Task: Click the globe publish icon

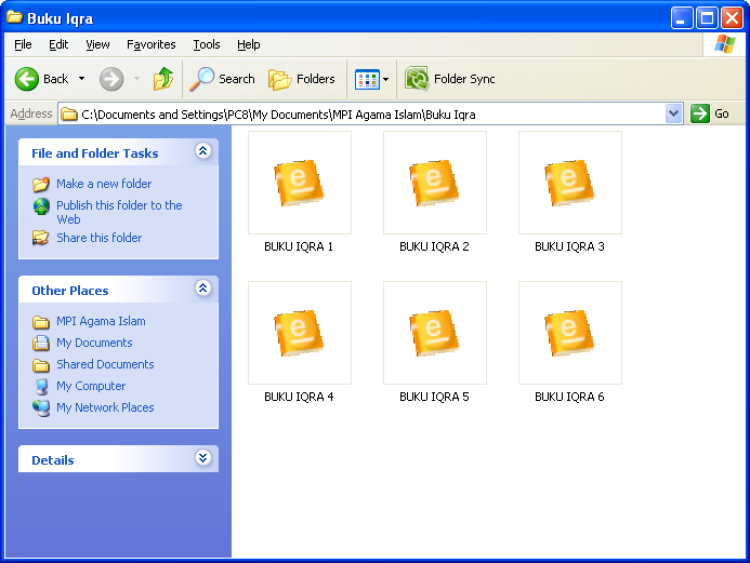Action: pyautogui.click(x=41, y=207)
